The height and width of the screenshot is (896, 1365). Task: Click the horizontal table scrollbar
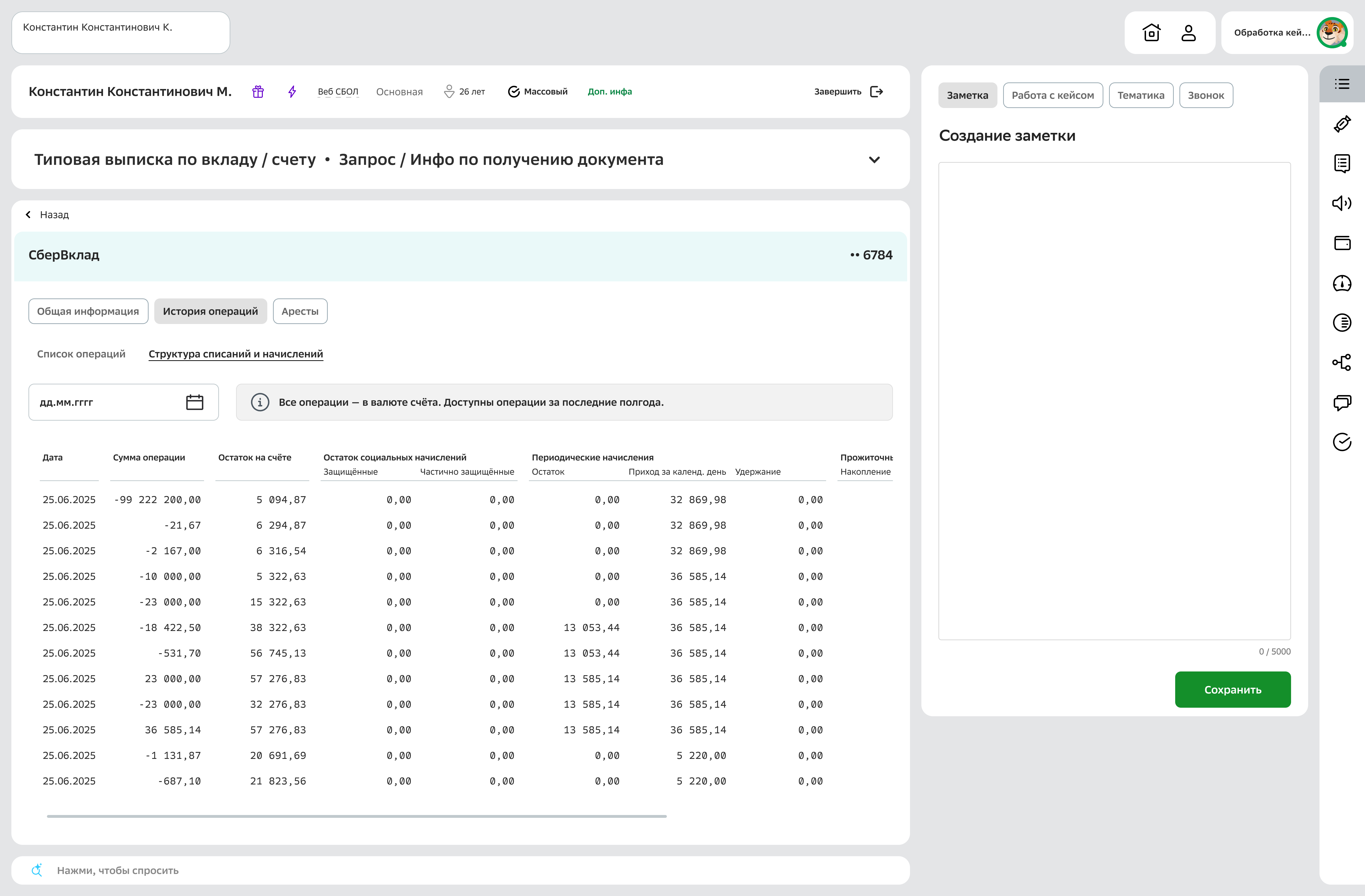pyautogui.click(x=356, y=816)
